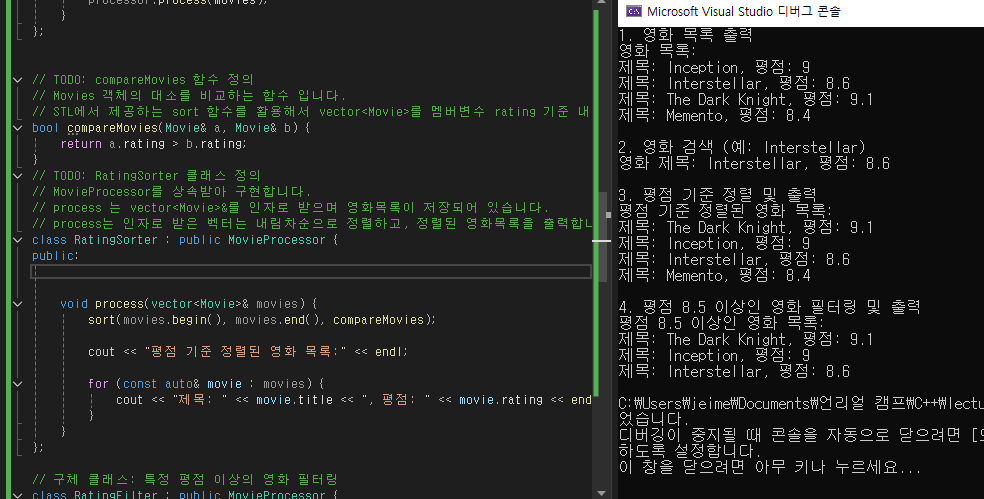Place cursor on the empty highlighted editor line
Image resolution: width=984 pixels, height=499 pixels.
pos(311,272)
